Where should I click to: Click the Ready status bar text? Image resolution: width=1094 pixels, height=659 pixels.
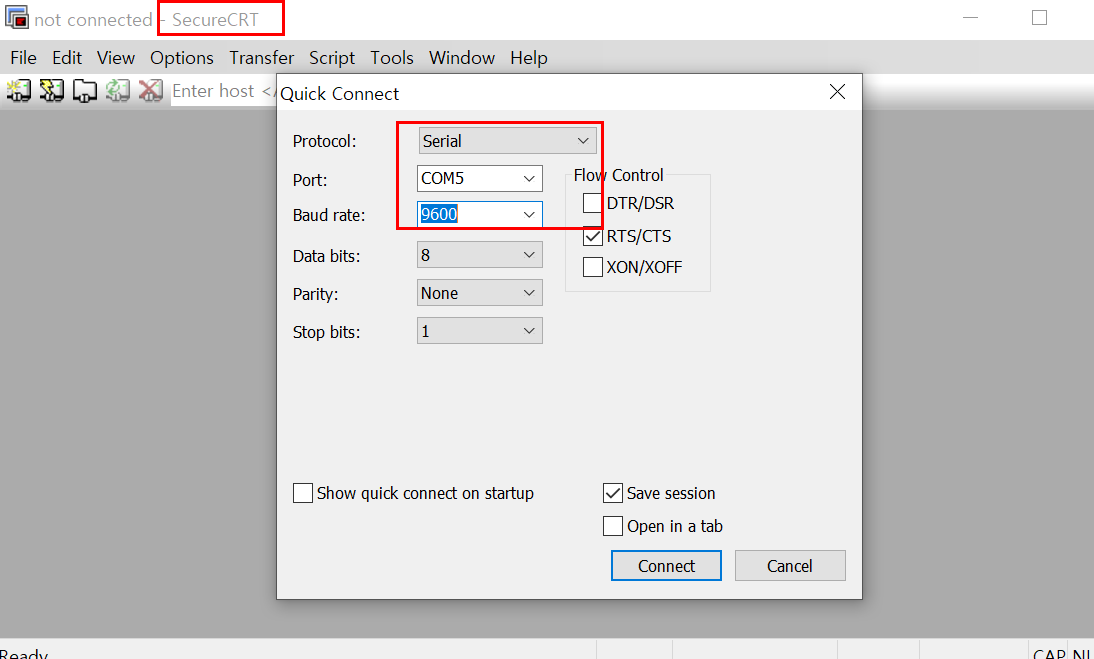click(x=24, y=654)
